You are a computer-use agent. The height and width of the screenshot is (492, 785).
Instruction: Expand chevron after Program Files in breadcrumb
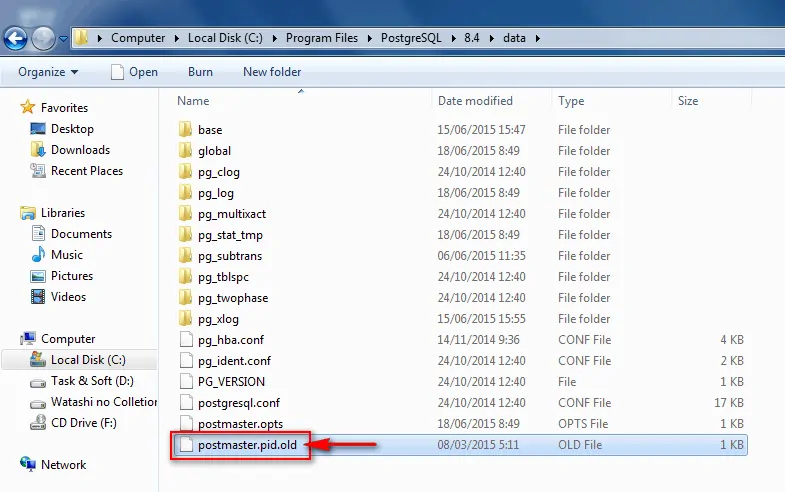[369, 39]
